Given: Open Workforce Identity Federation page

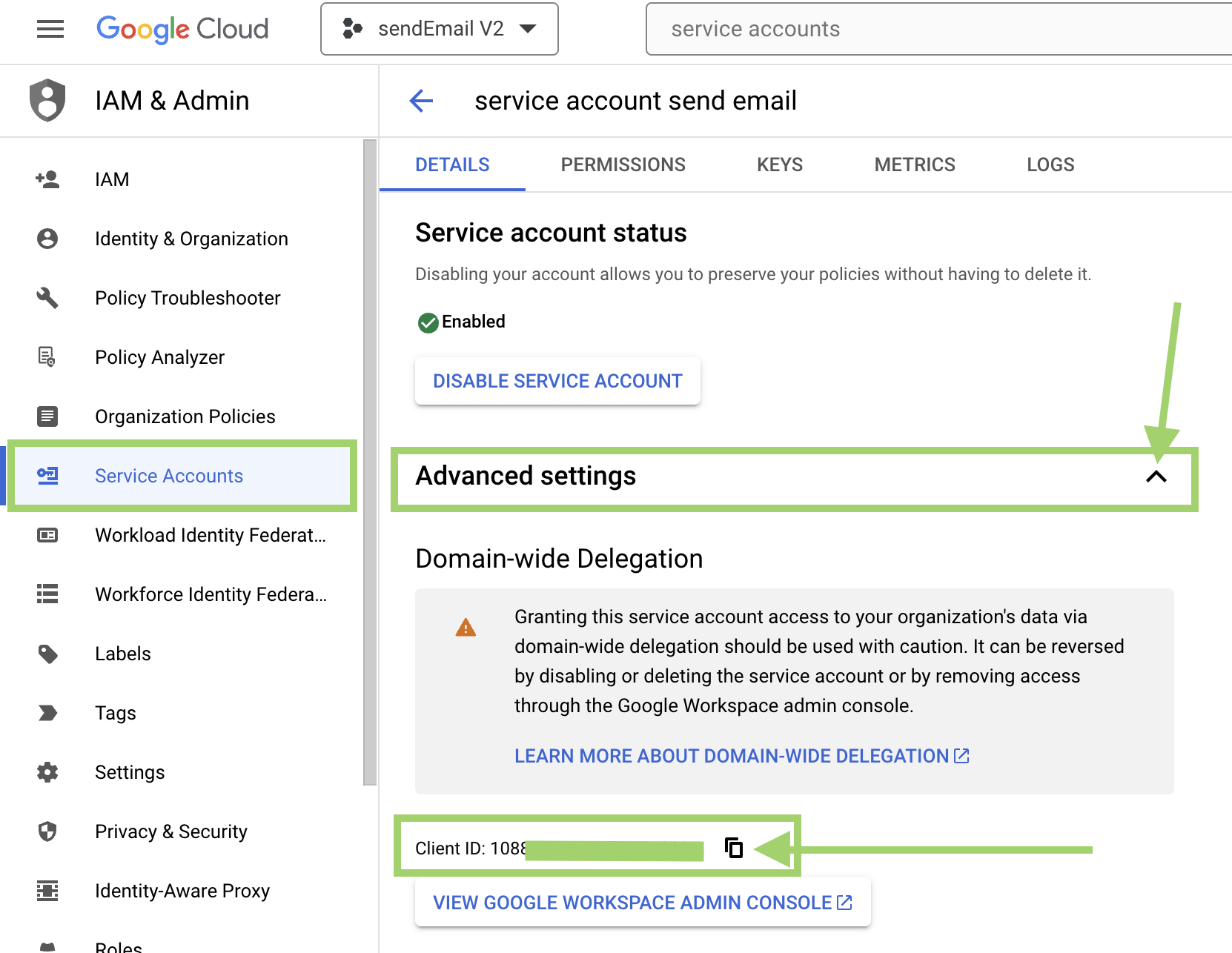Looking at the screenshot, I should (x=182, y=594).
